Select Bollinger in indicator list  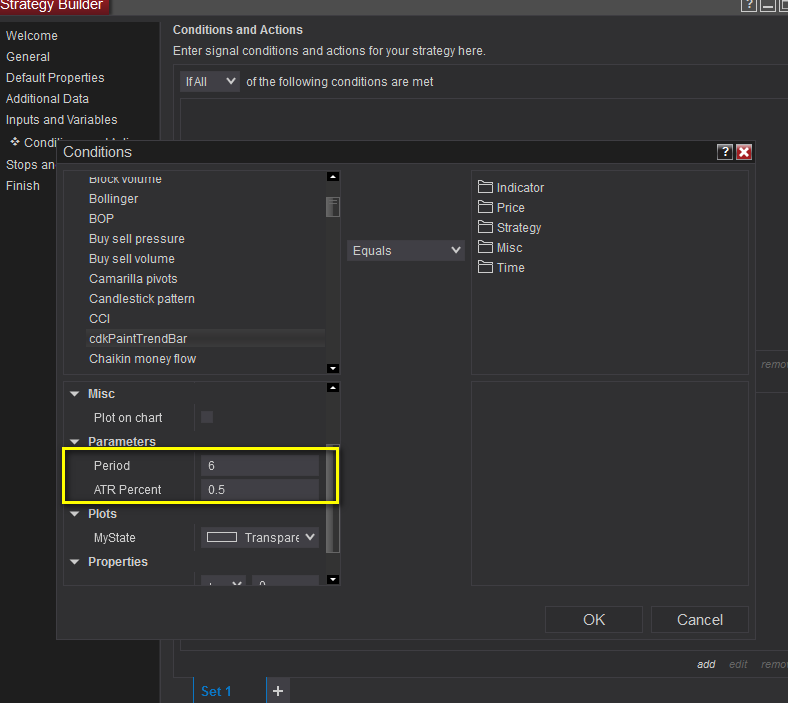pos(114,199)
